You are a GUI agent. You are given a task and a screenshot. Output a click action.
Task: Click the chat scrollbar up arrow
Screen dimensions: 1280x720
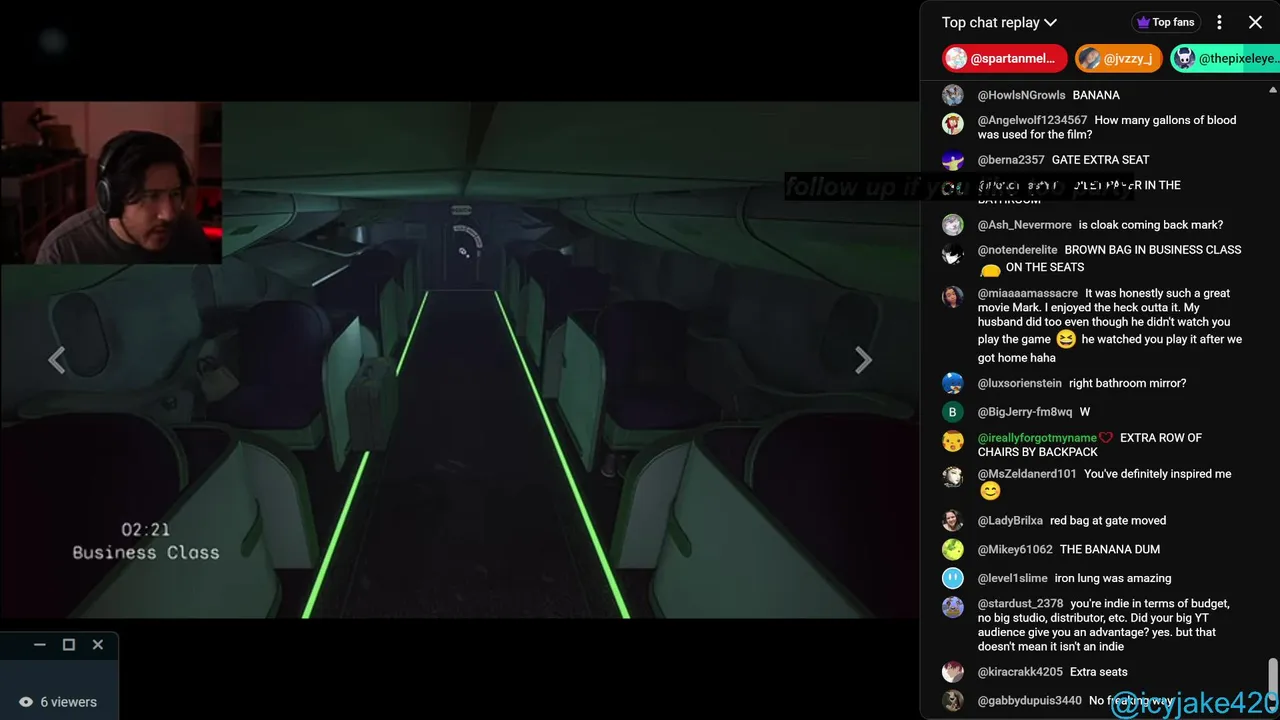[x=1273, y=90]
